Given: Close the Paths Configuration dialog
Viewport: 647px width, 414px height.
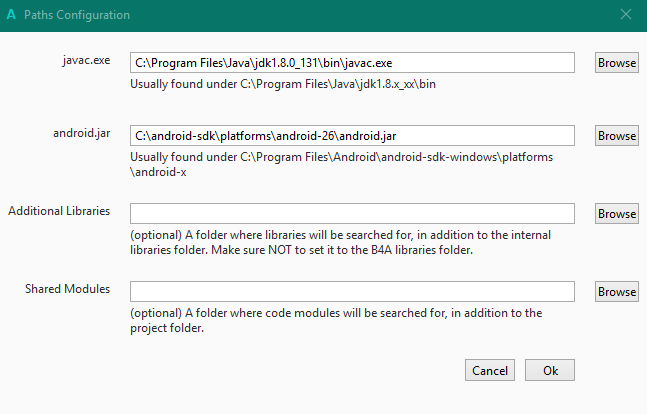Looking at the screenshot, I should [x=626, y=15].
